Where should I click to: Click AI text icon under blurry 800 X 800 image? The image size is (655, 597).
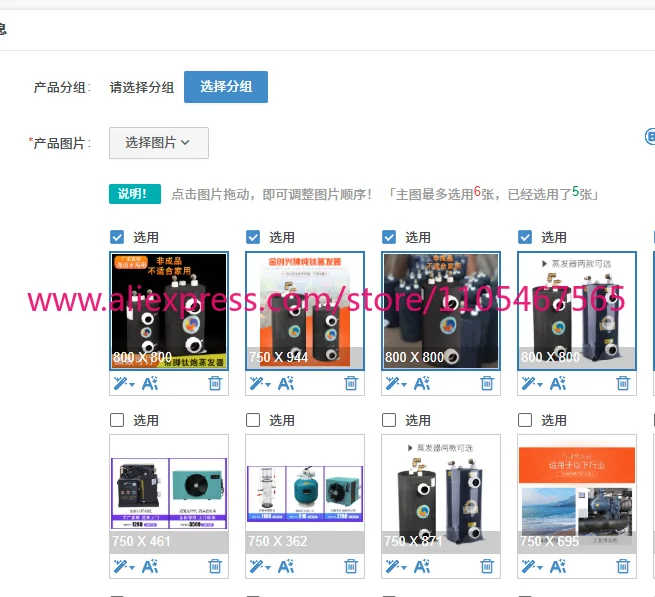tap(422, 383)
